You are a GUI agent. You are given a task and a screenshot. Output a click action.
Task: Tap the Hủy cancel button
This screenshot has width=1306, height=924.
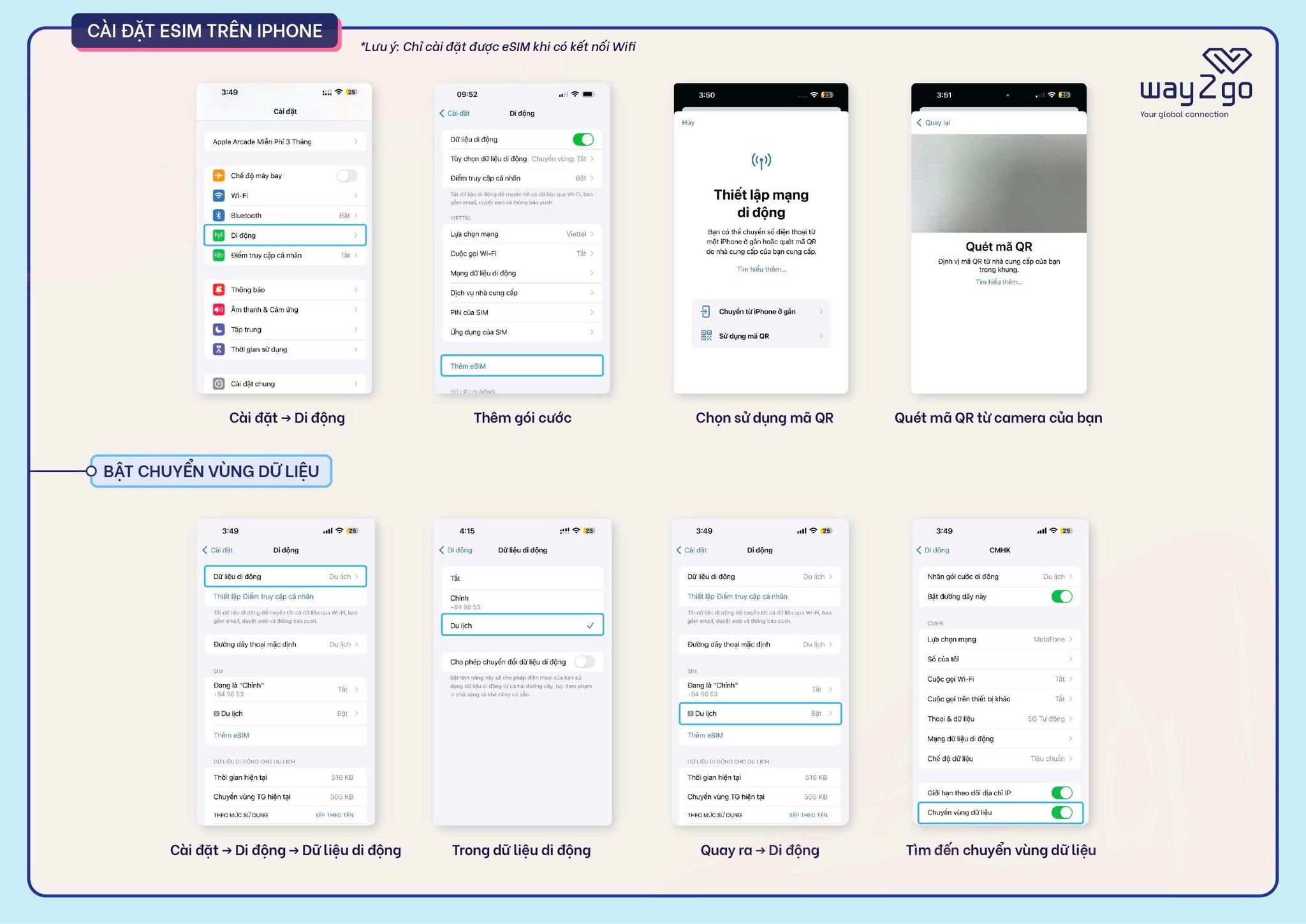688,122
